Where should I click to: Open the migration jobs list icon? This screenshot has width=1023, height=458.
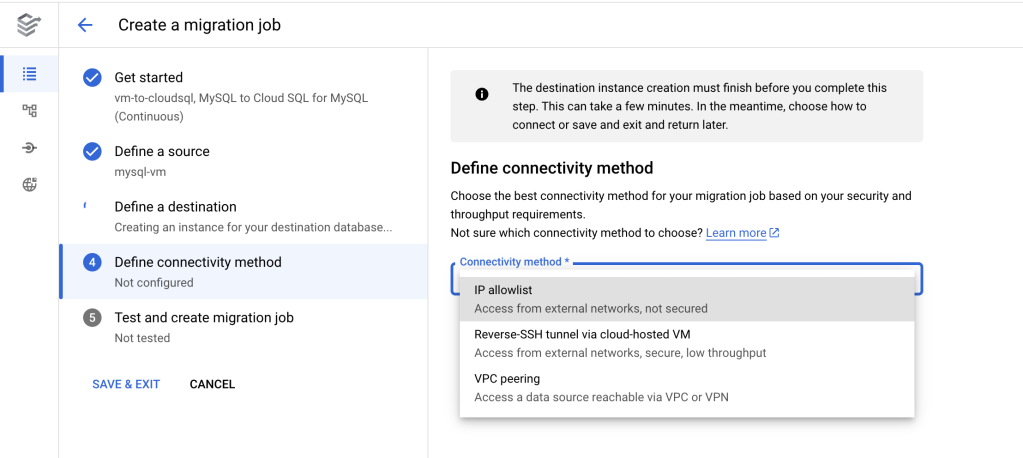pos(29,73)
